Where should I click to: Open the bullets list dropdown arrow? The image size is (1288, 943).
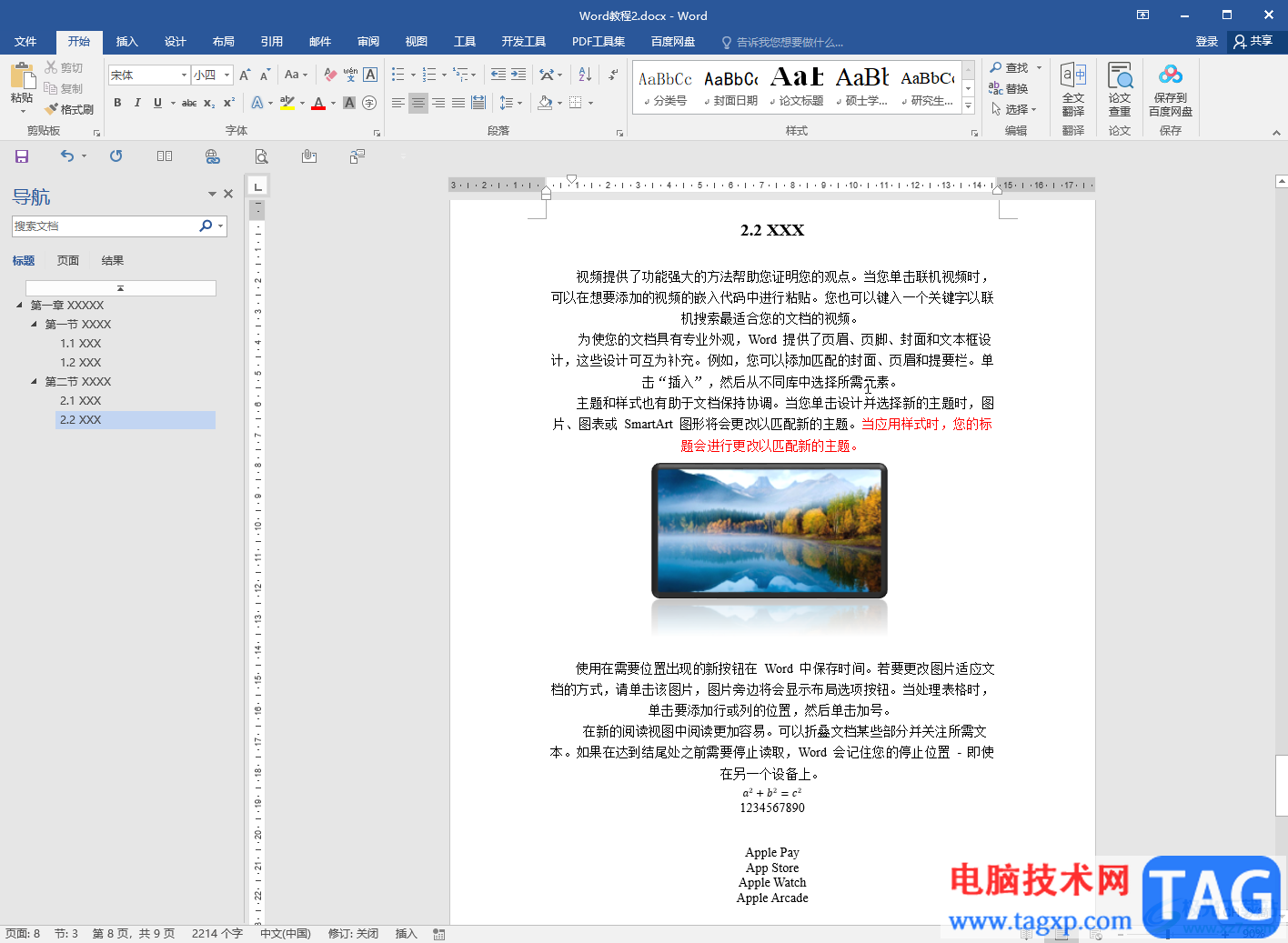coord(413,75)
